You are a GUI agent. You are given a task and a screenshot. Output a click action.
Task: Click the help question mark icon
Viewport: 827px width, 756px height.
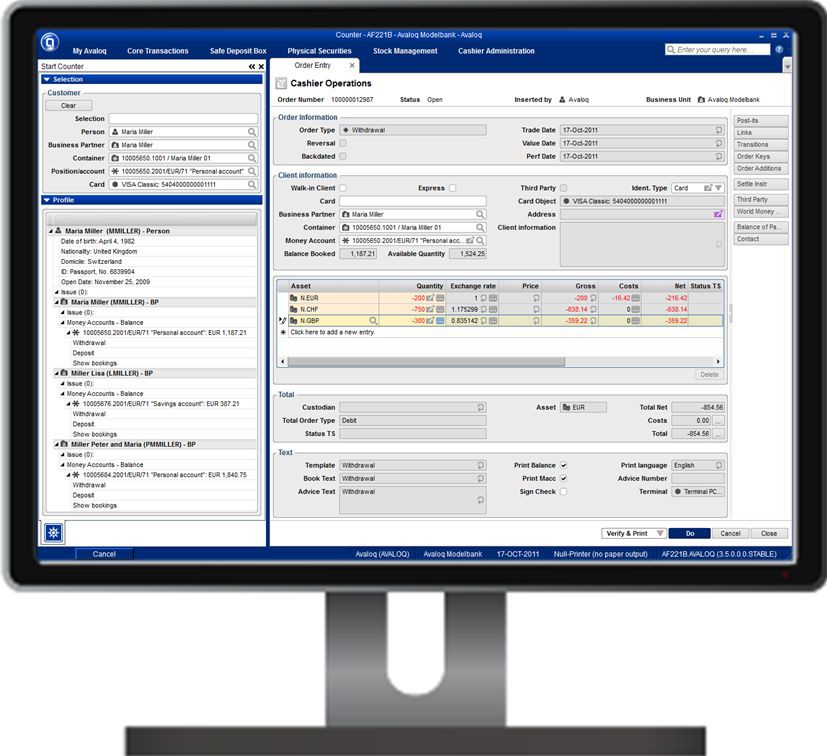click(780, 50)
